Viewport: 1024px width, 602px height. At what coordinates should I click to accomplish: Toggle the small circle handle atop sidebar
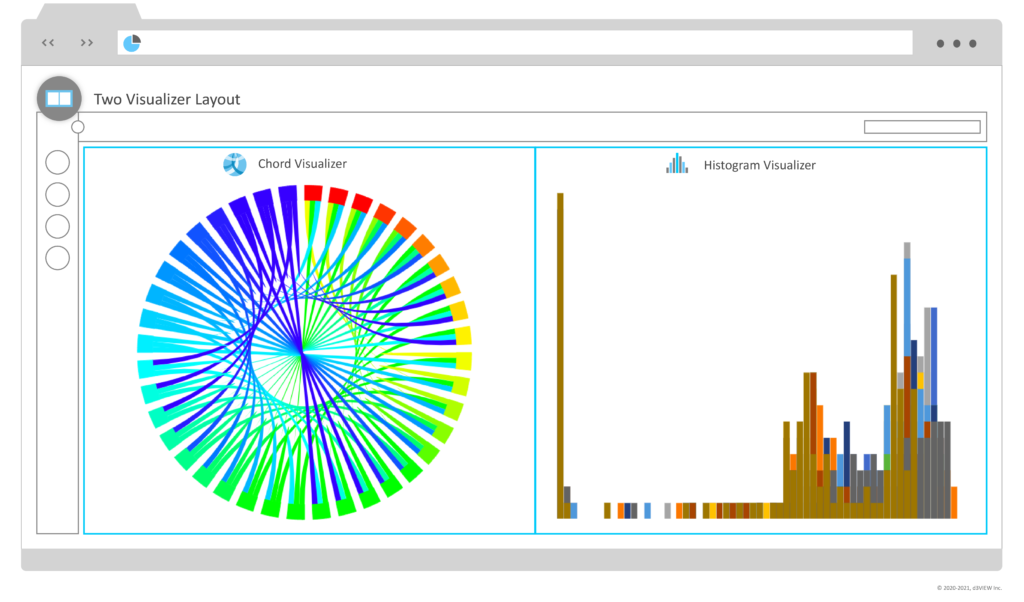78,127
